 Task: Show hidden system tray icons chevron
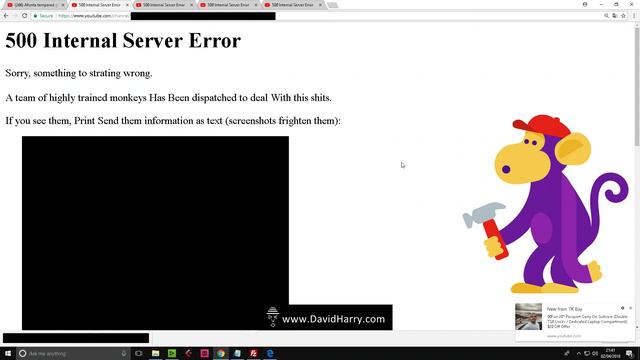coord(579,353)
